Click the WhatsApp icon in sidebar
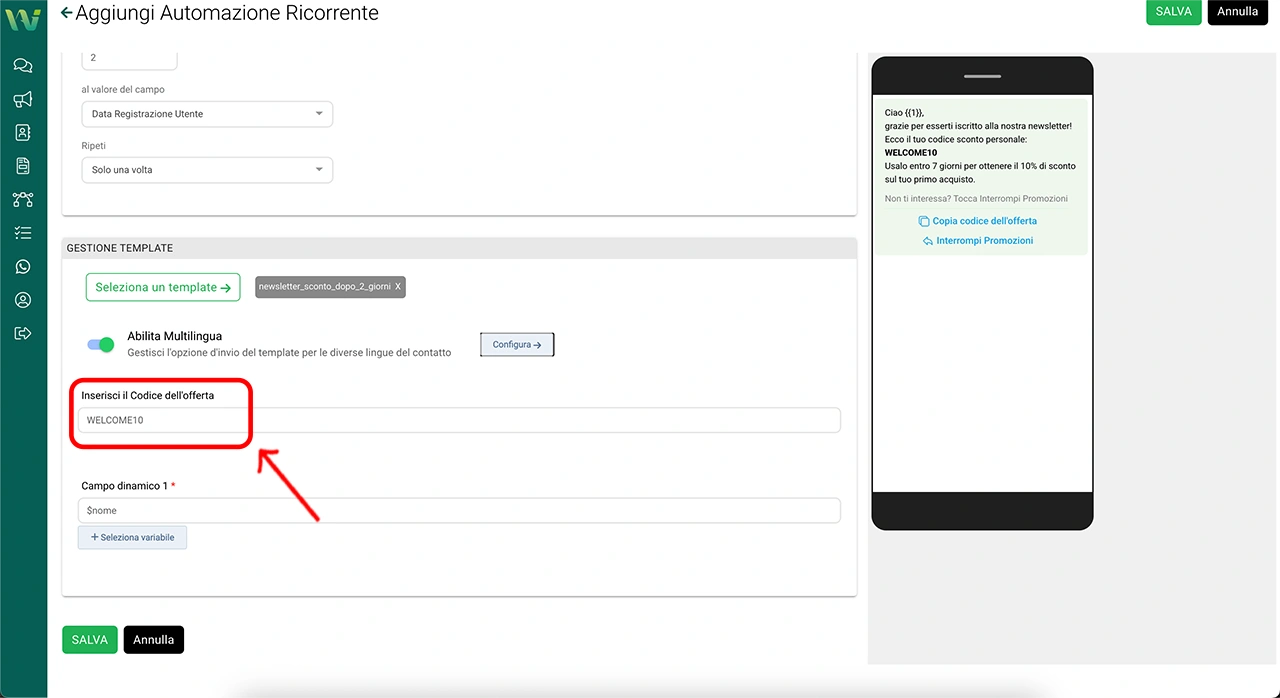This screenshot has width=1280, height=698. (23, 267)
